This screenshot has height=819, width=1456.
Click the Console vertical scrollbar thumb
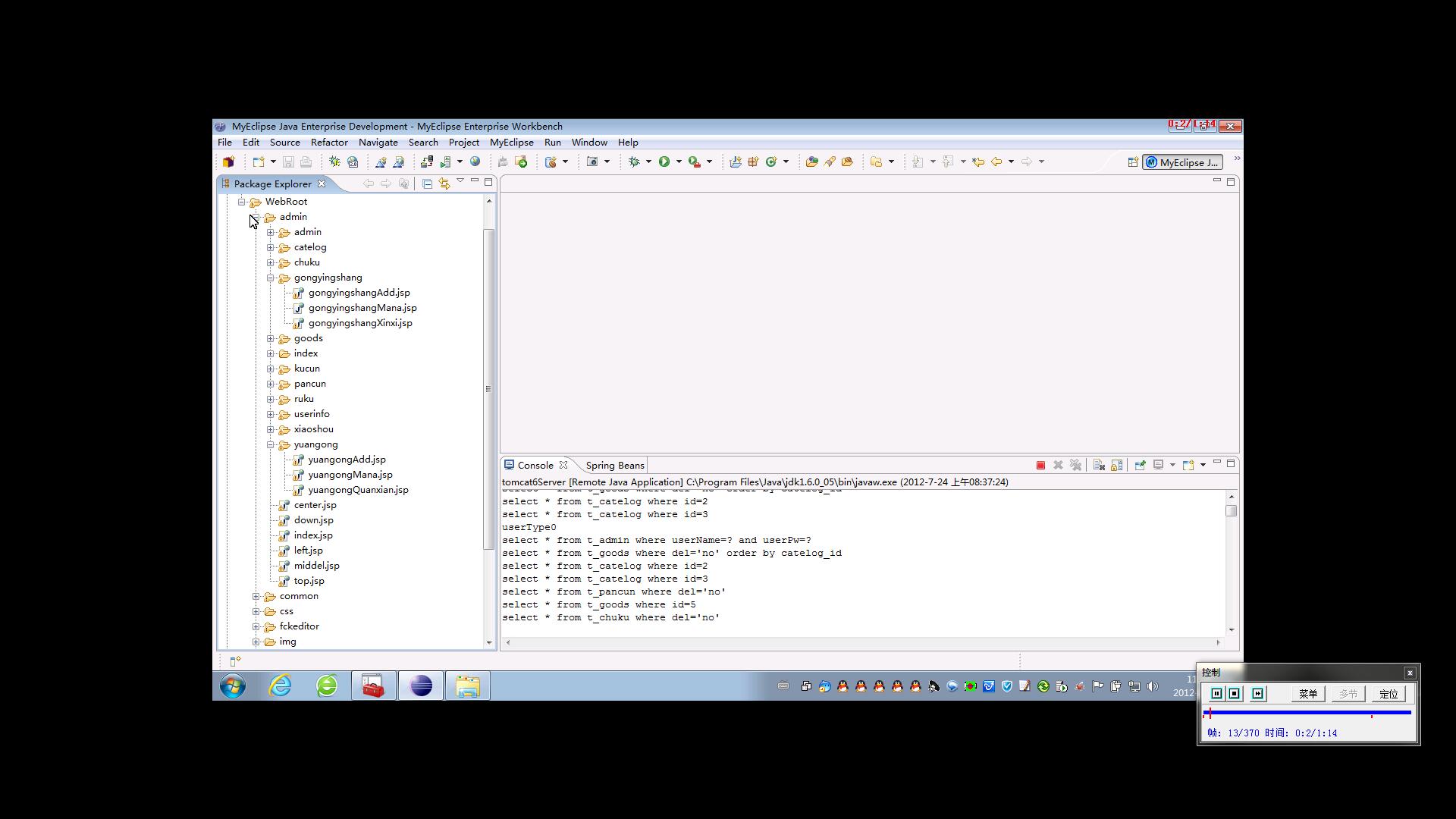tap(1231, 511)
